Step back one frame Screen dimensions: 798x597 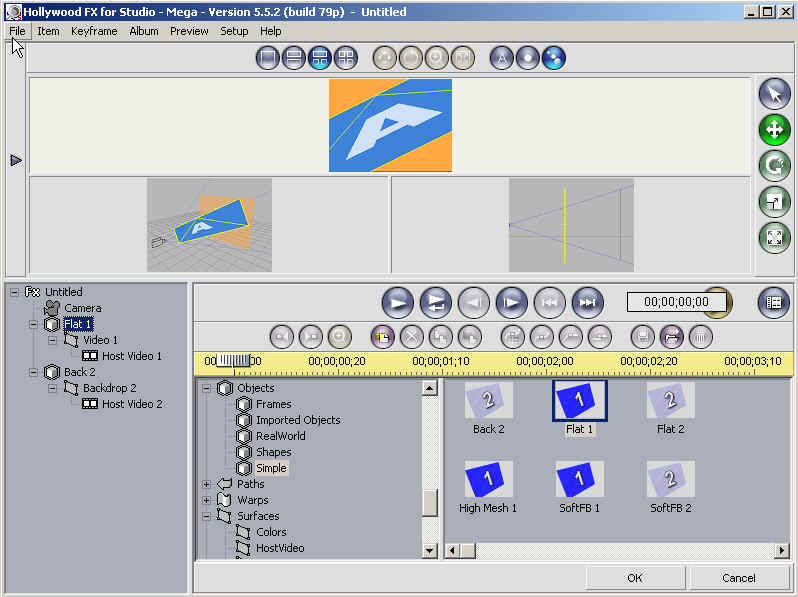point(474,303)
